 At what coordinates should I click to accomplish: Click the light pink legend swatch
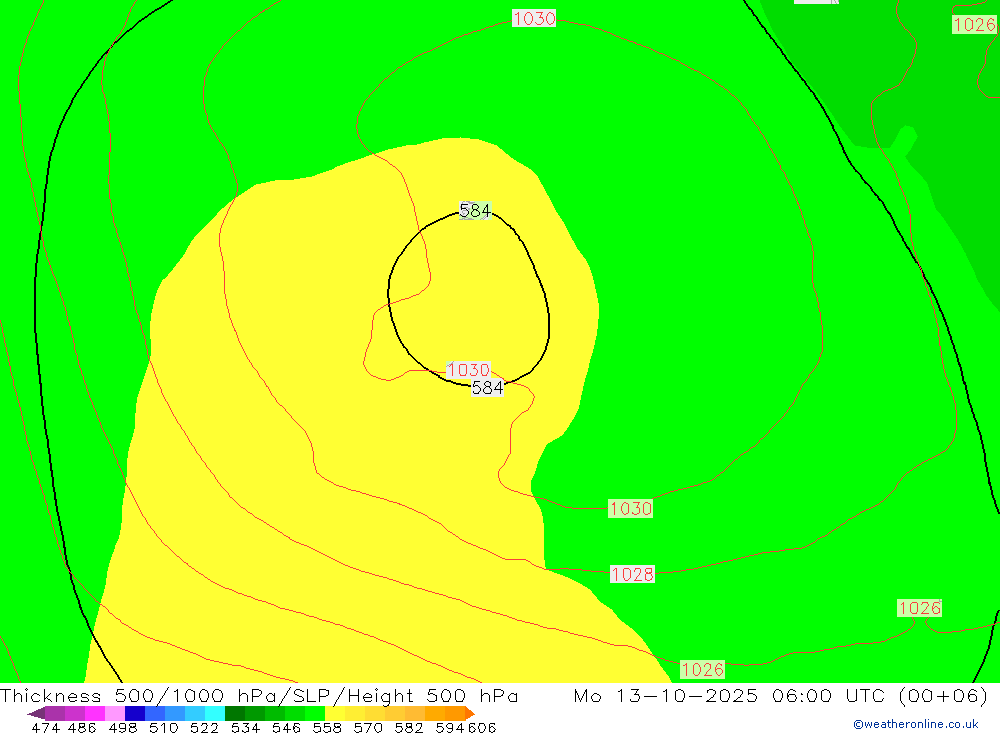[x=115, y=713]
